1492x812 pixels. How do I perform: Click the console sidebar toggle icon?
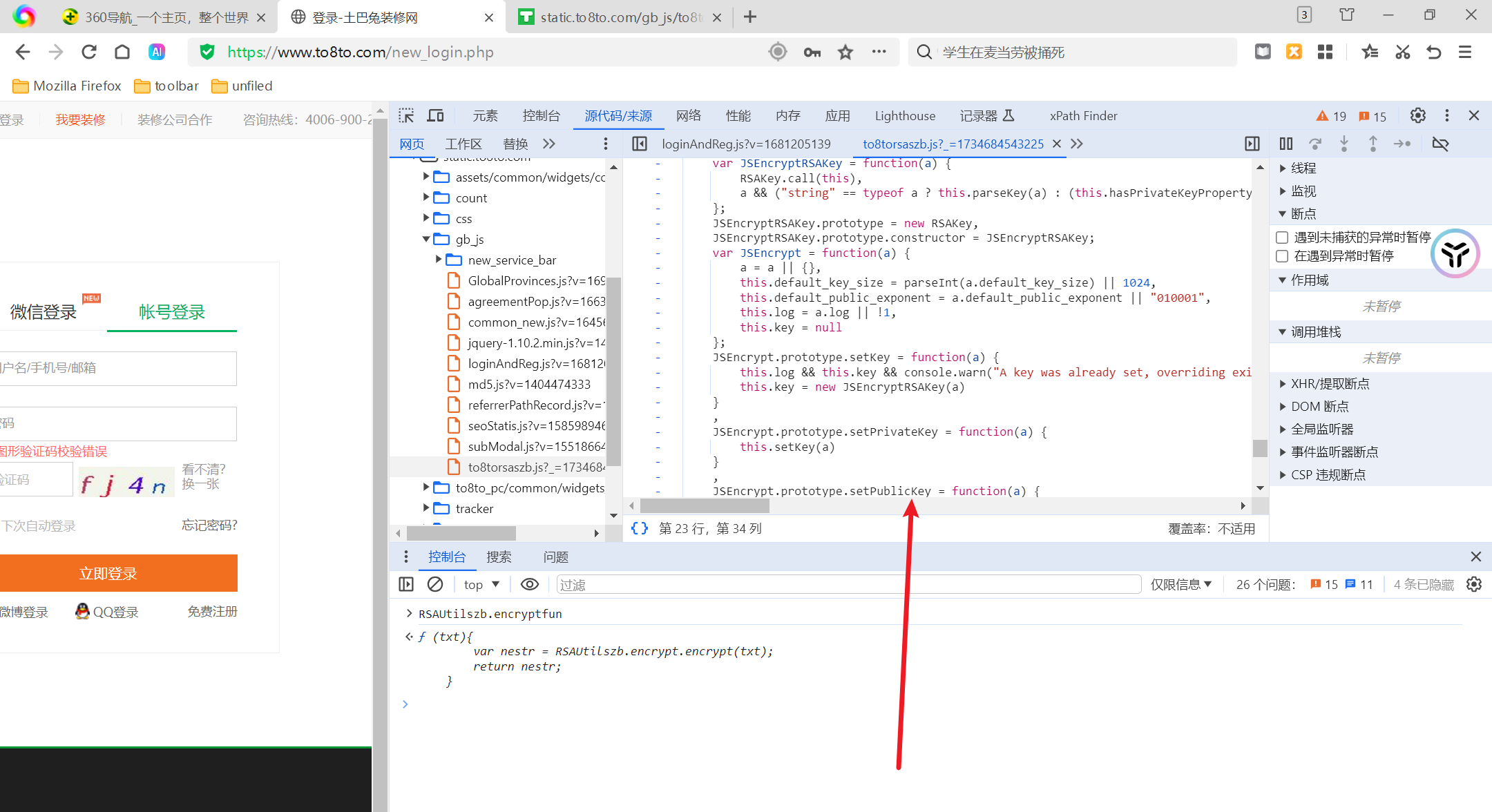tap(406, 584)
